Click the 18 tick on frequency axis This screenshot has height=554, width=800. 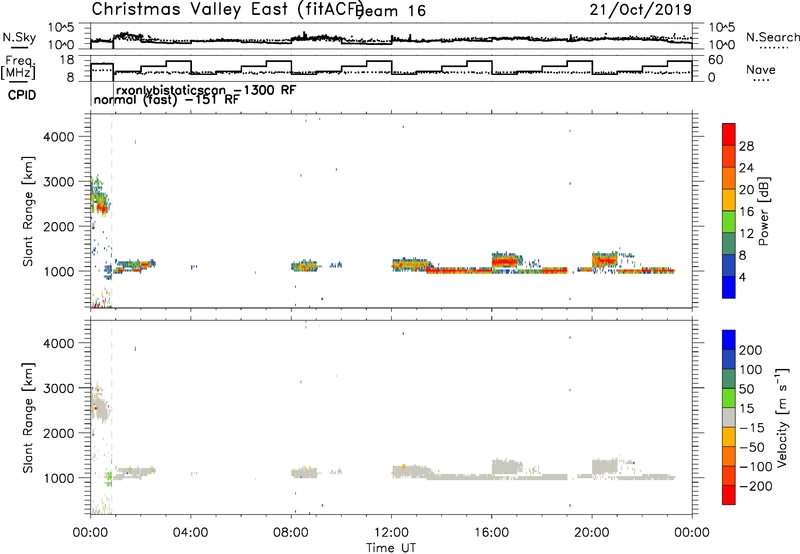coord(67,59)
